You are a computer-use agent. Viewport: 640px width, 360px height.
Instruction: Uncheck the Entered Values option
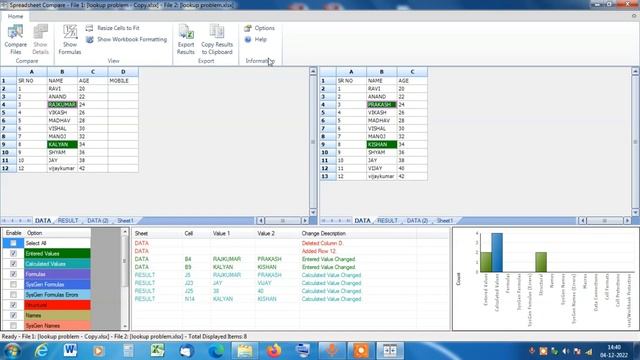[13, 253]
